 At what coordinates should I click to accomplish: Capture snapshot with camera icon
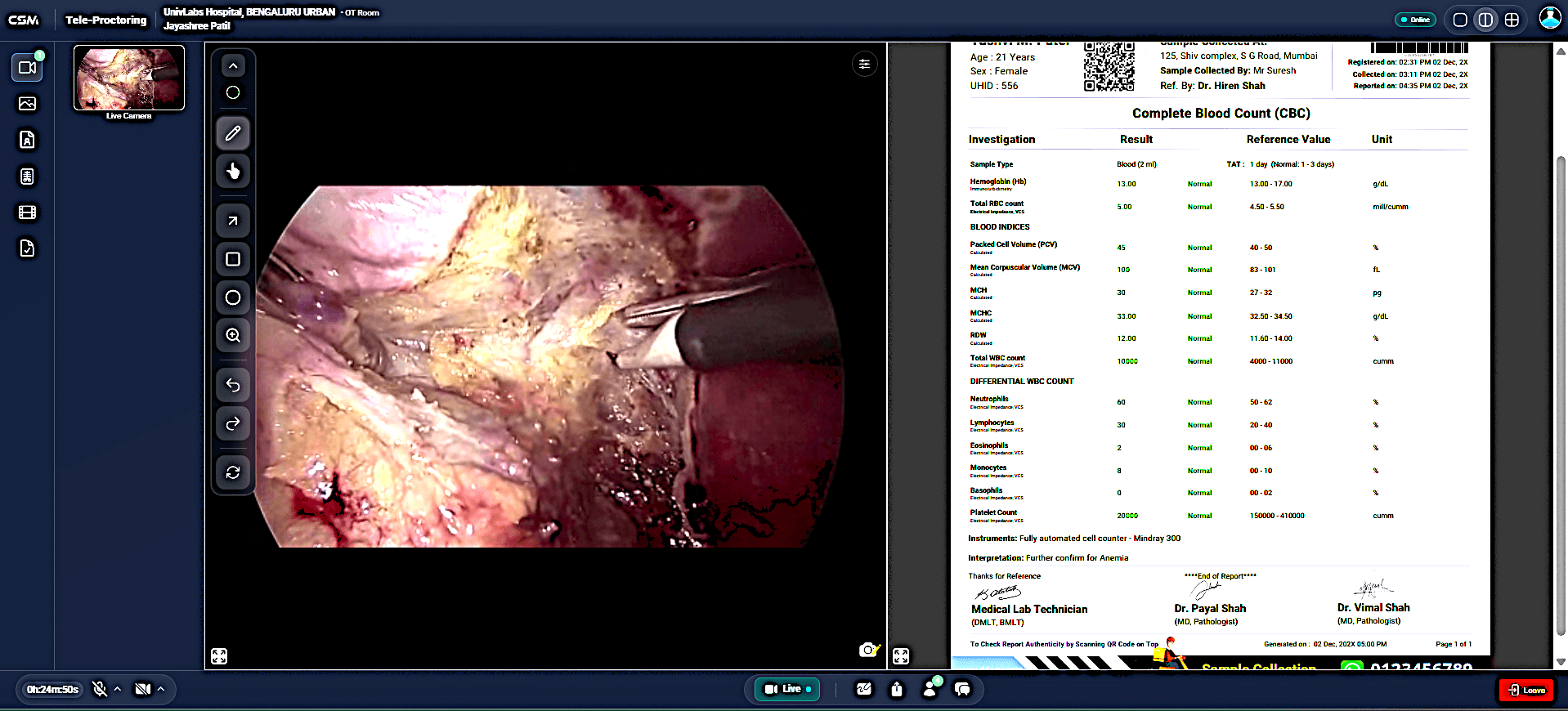pos(869,650)
